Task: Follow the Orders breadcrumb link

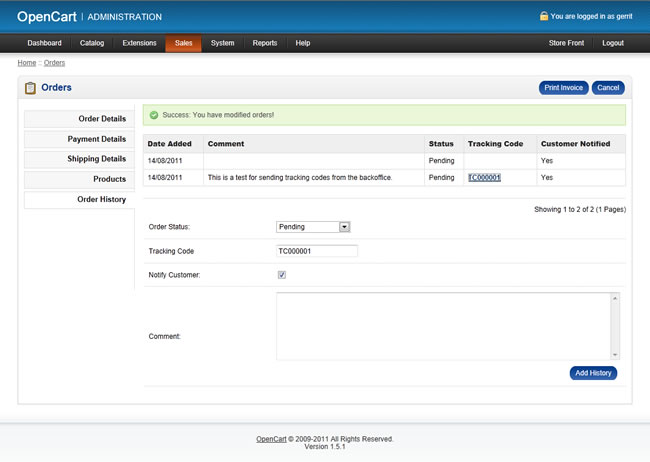Action: click(x=54, y=63)
